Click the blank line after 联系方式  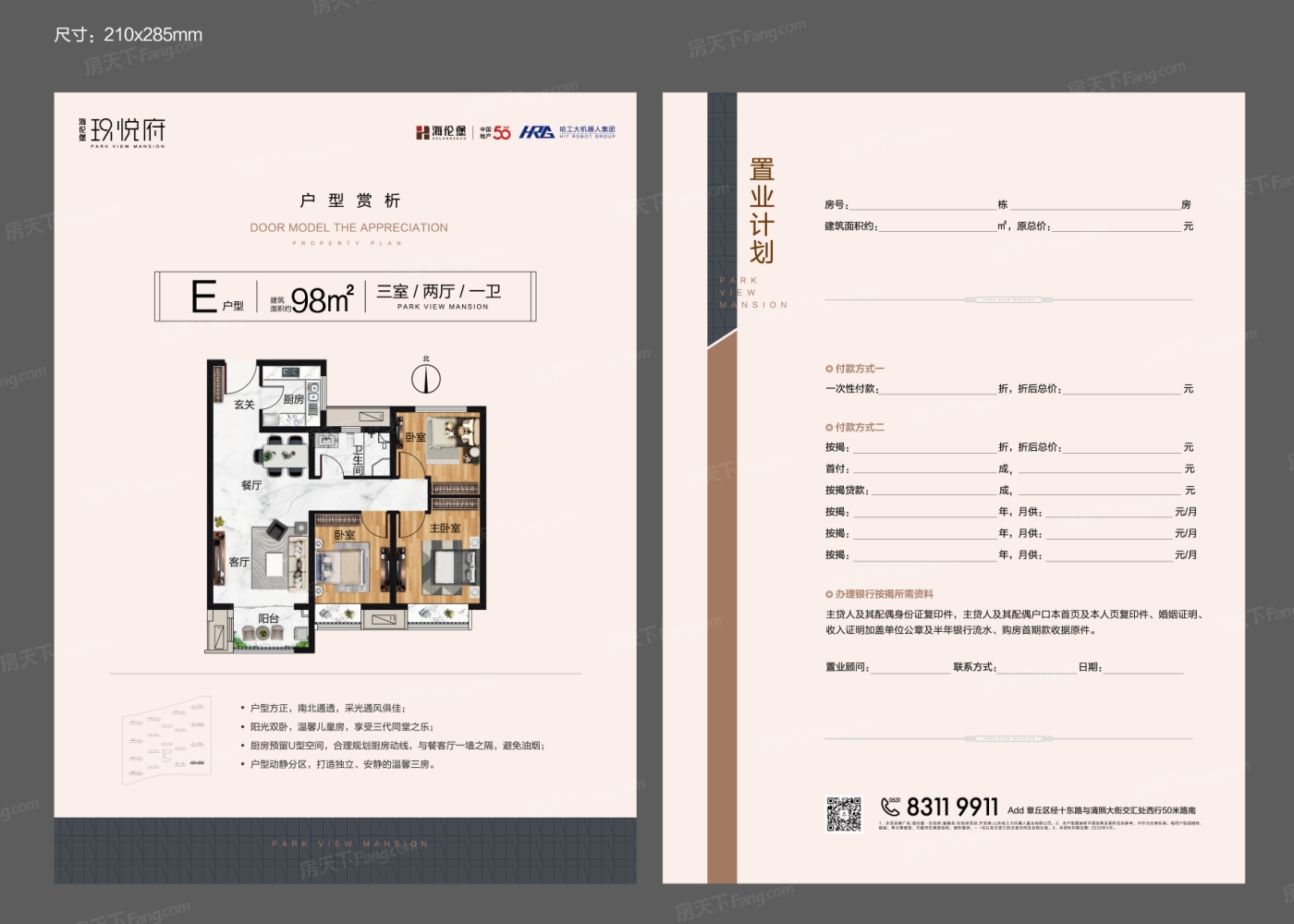coord(1037,672)
